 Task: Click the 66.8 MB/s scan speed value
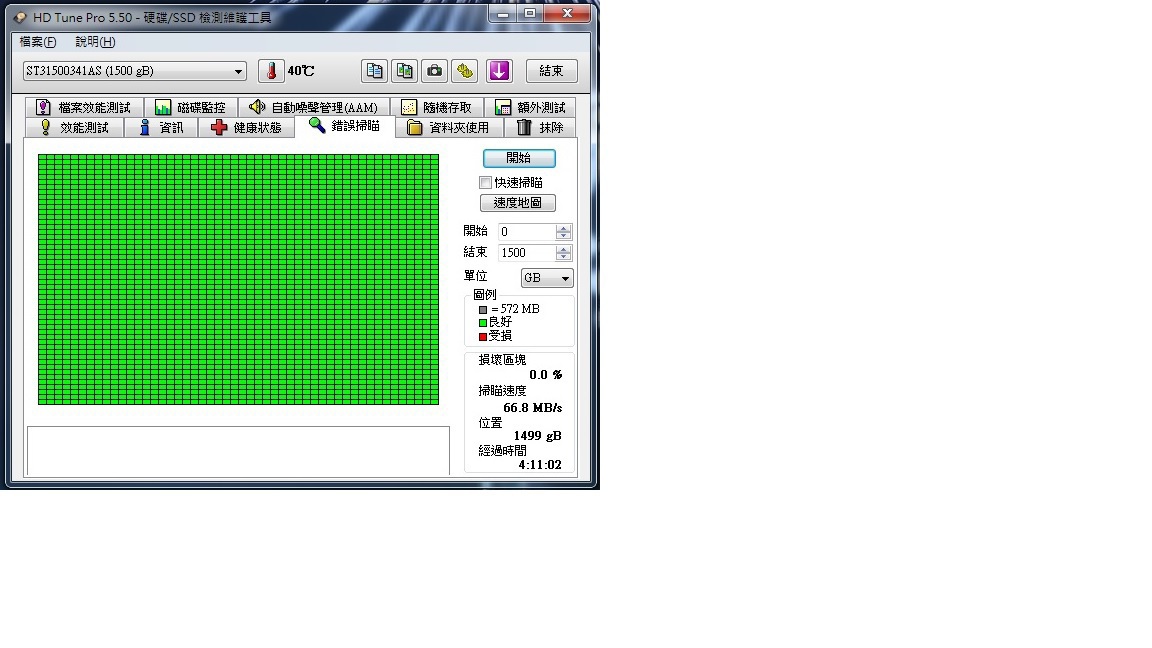(533, 408)
